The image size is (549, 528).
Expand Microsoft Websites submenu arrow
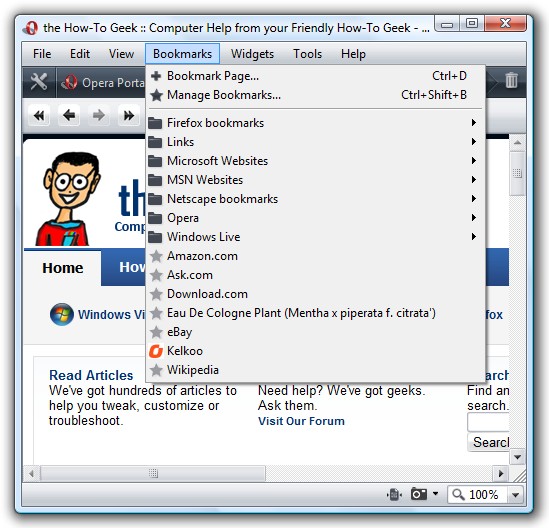[x=474, y=160]
